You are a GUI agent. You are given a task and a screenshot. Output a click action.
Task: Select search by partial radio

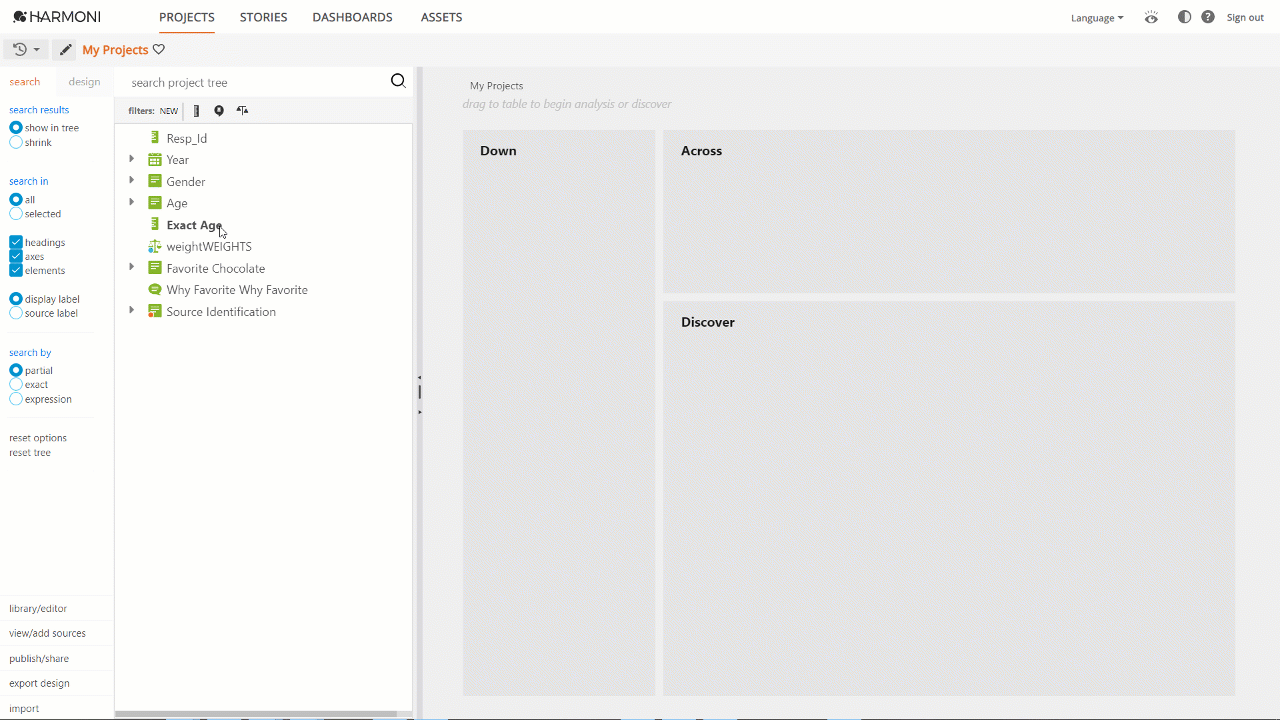pyautogui.click(x=16, y=371)
